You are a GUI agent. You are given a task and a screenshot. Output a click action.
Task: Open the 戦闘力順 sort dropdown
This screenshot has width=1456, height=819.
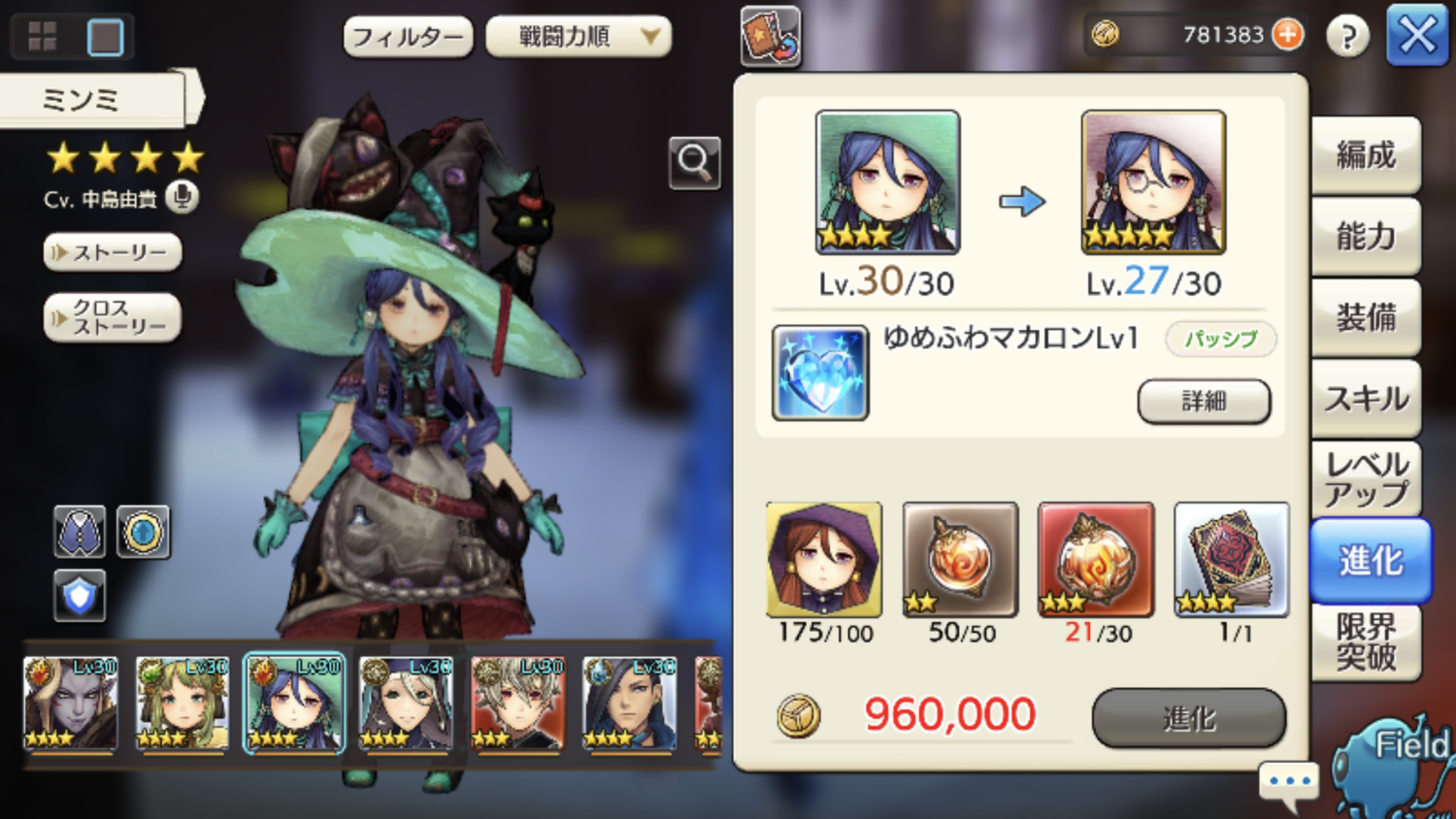tap(579, 38)
